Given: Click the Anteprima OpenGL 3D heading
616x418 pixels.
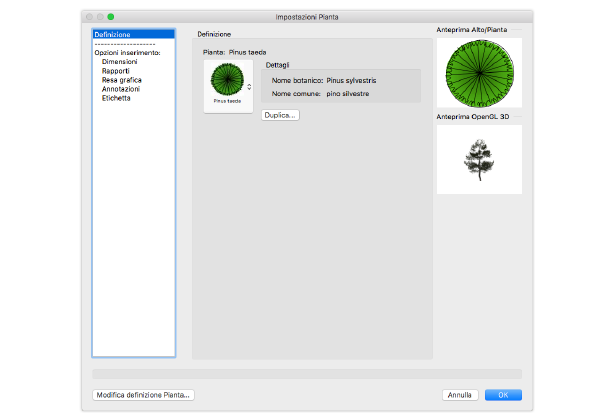Looking at the screenshot, I should 473,117.
